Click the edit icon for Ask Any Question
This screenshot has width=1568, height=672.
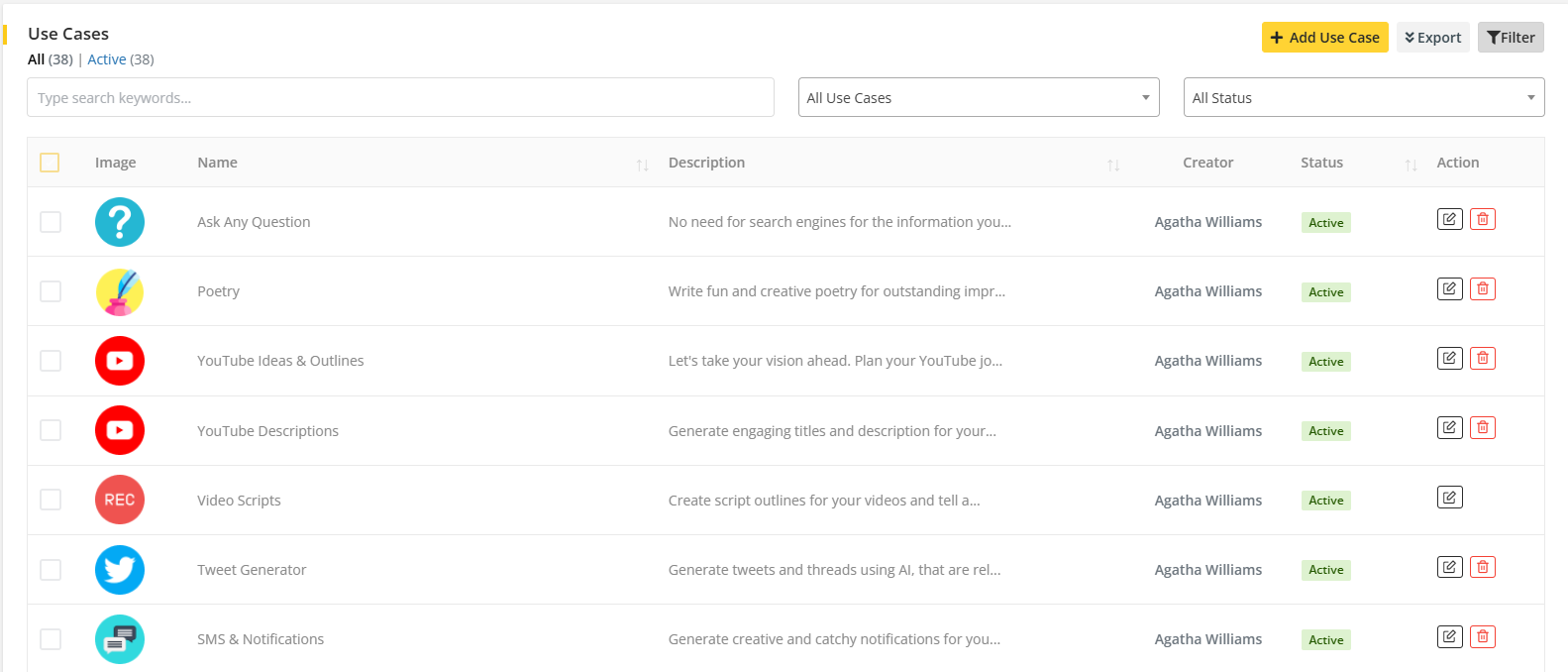pos(1449,219)
